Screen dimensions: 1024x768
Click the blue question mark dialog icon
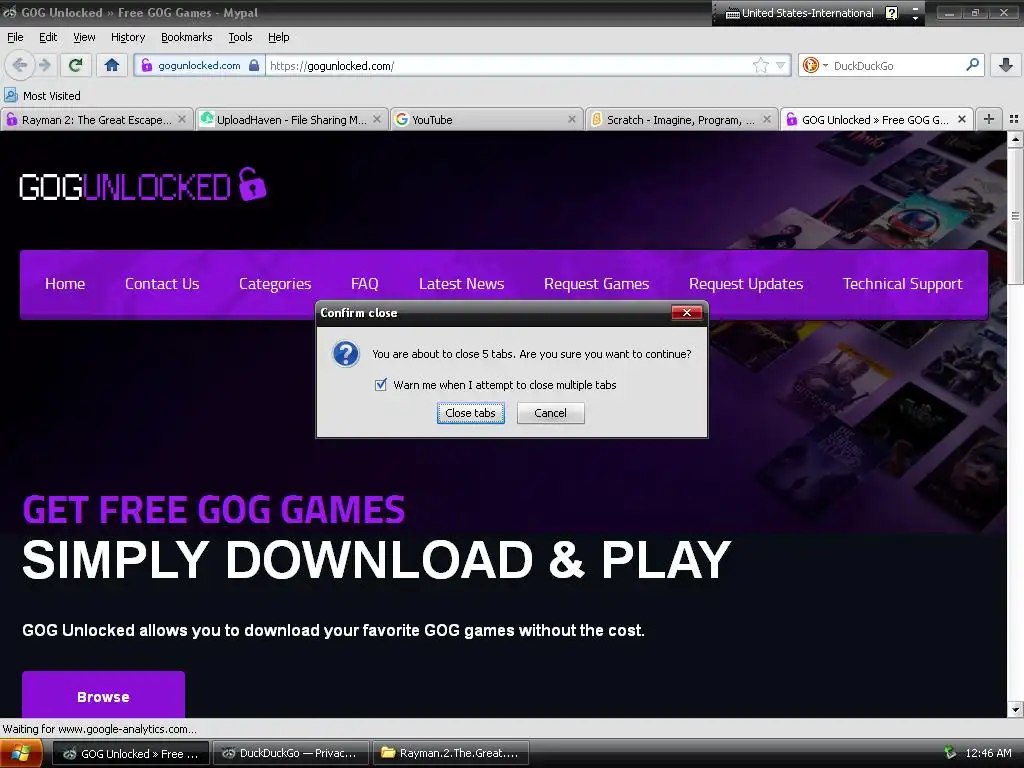click(x=345, y=354)
